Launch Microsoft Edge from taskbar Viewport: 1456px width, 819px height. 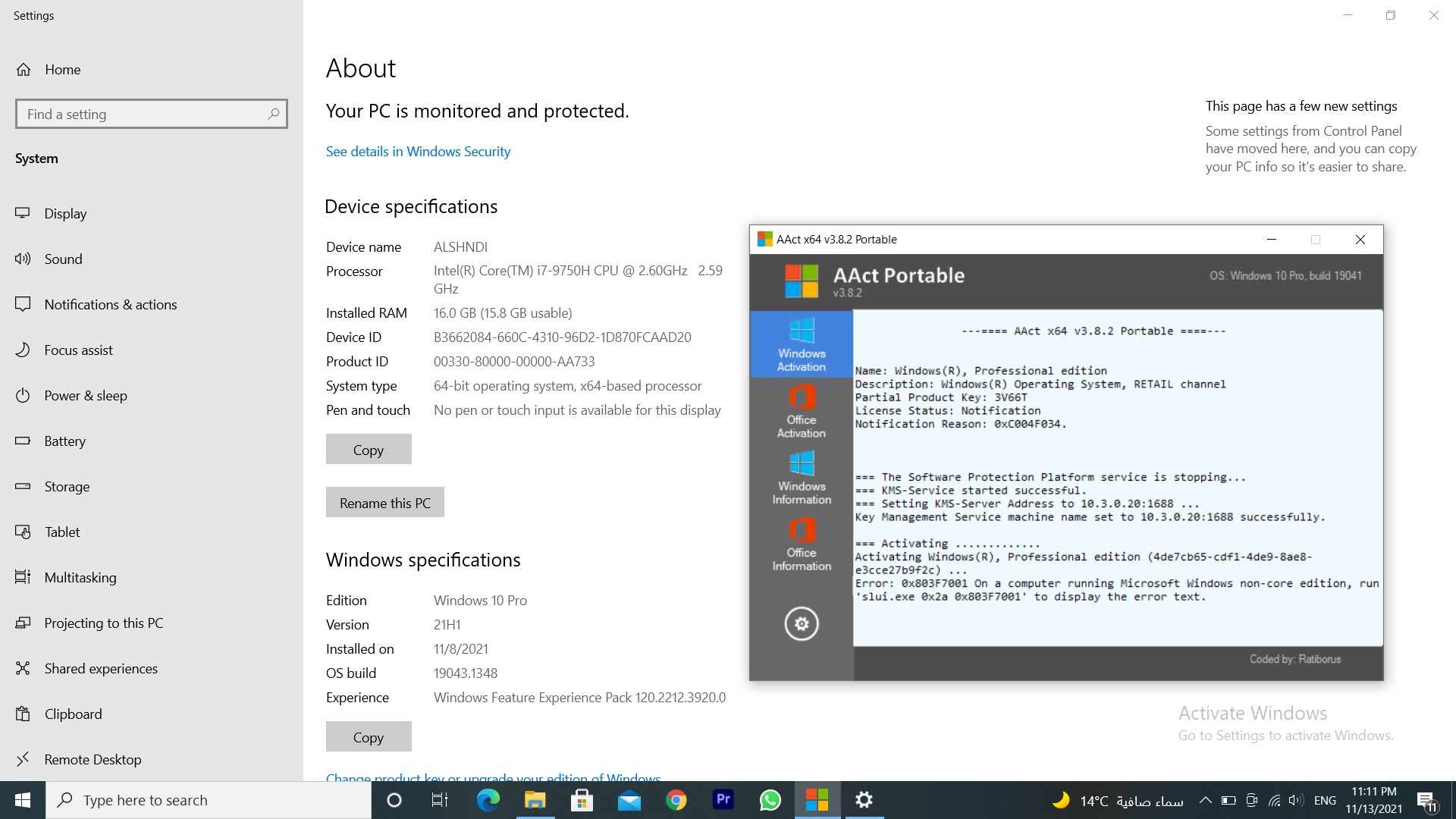click(x=488, y=800)
